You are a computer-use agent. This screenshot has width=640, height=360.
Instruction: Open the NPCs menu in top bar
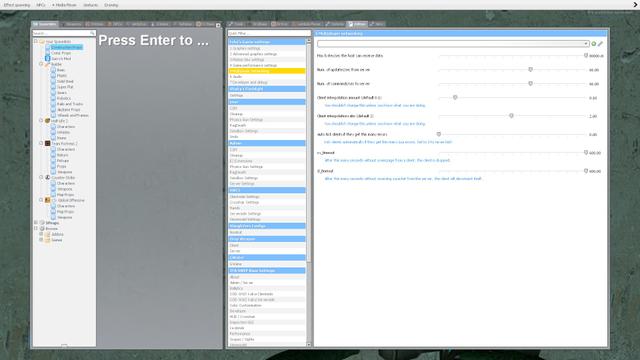pyautogui.click(x=41, y=5)
